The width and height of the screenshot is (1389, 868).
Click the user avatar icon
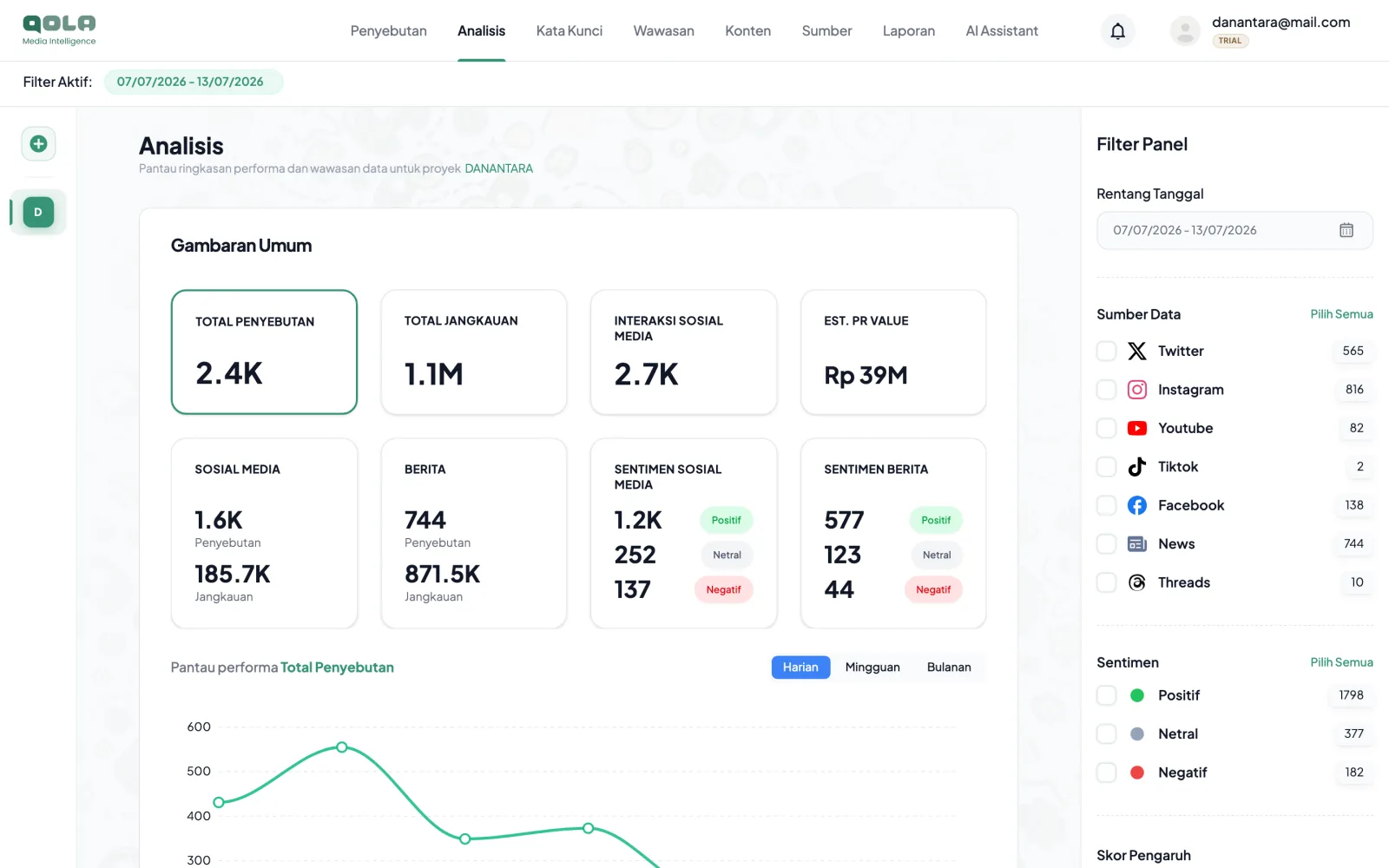click(1185, 31)
